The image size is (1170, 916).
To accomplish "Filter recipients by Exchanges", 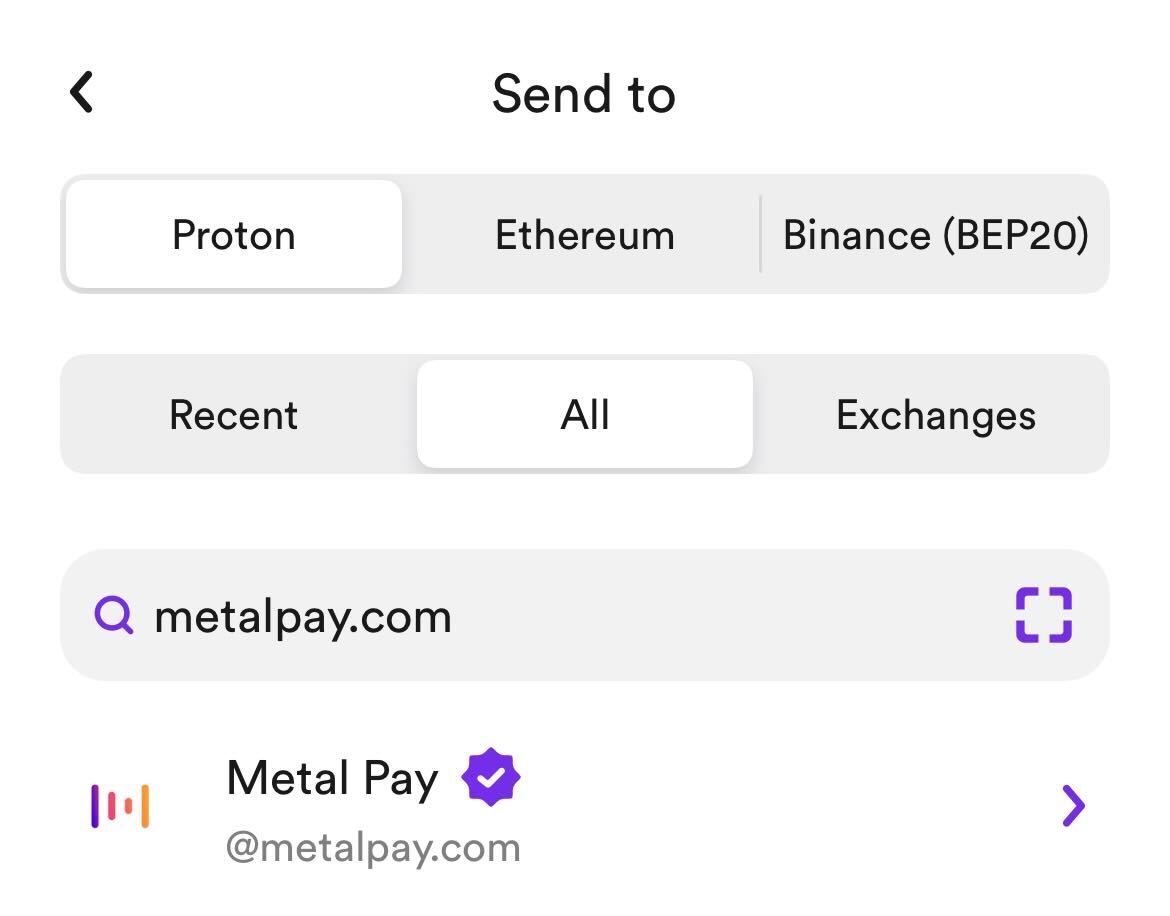I will [936, 414].
